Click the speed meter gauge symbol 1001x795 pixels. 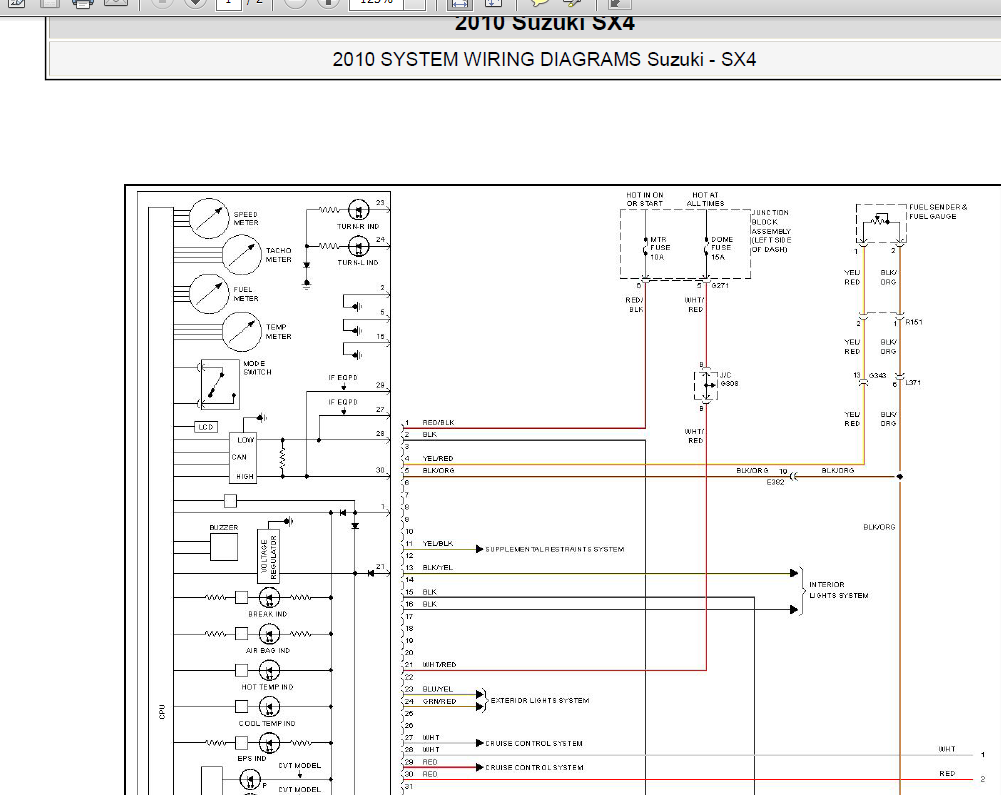(209, 218)
